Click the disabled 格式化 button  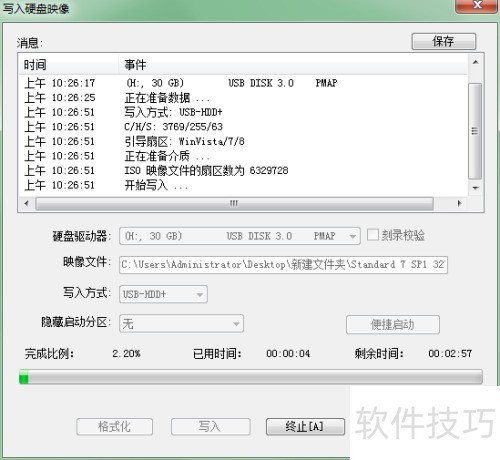pos(114,427)
